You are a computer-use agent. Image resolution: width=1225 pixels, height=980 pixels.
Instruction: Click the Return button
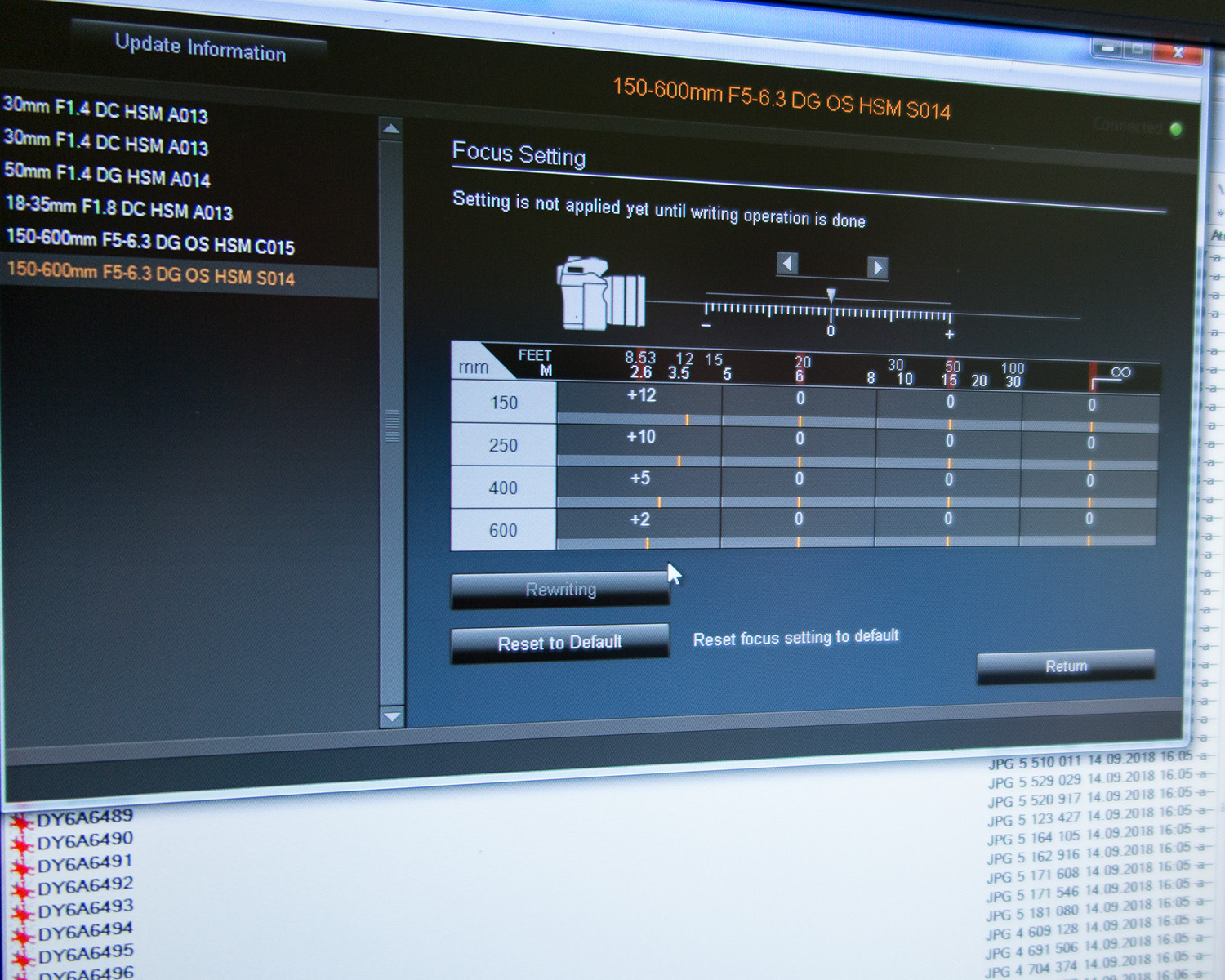point(1066,666)
